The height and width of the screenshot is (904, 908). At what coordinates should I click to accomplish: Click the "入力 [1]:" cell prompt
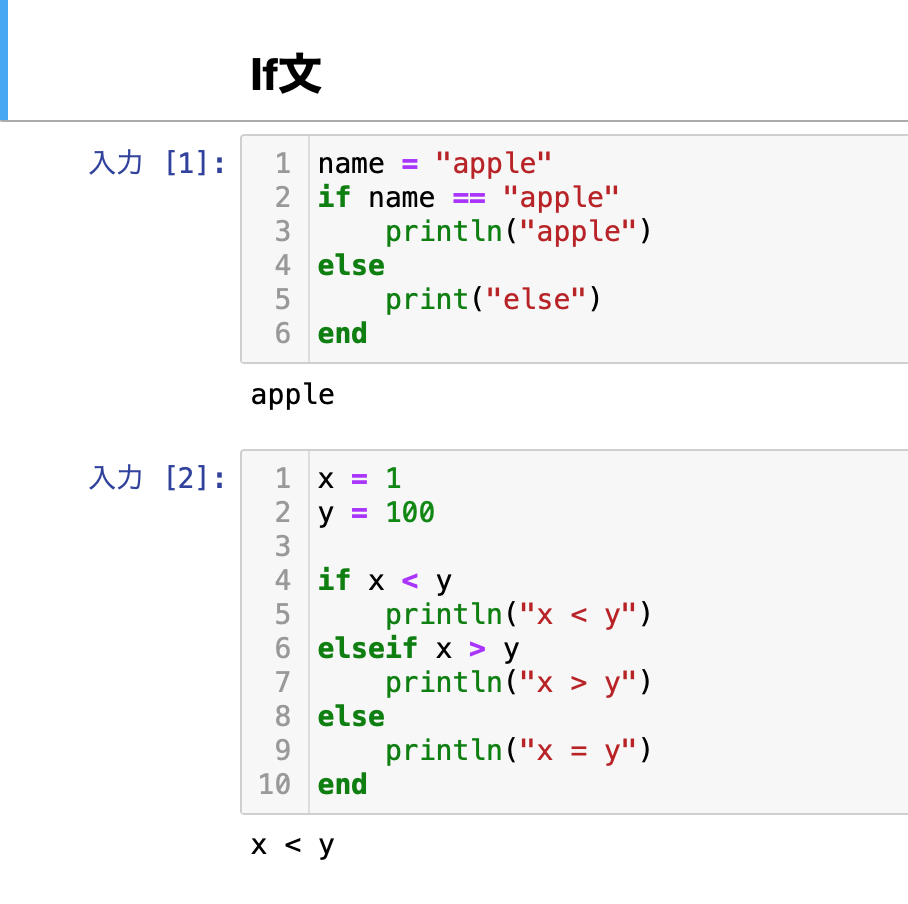coord(156,163)
